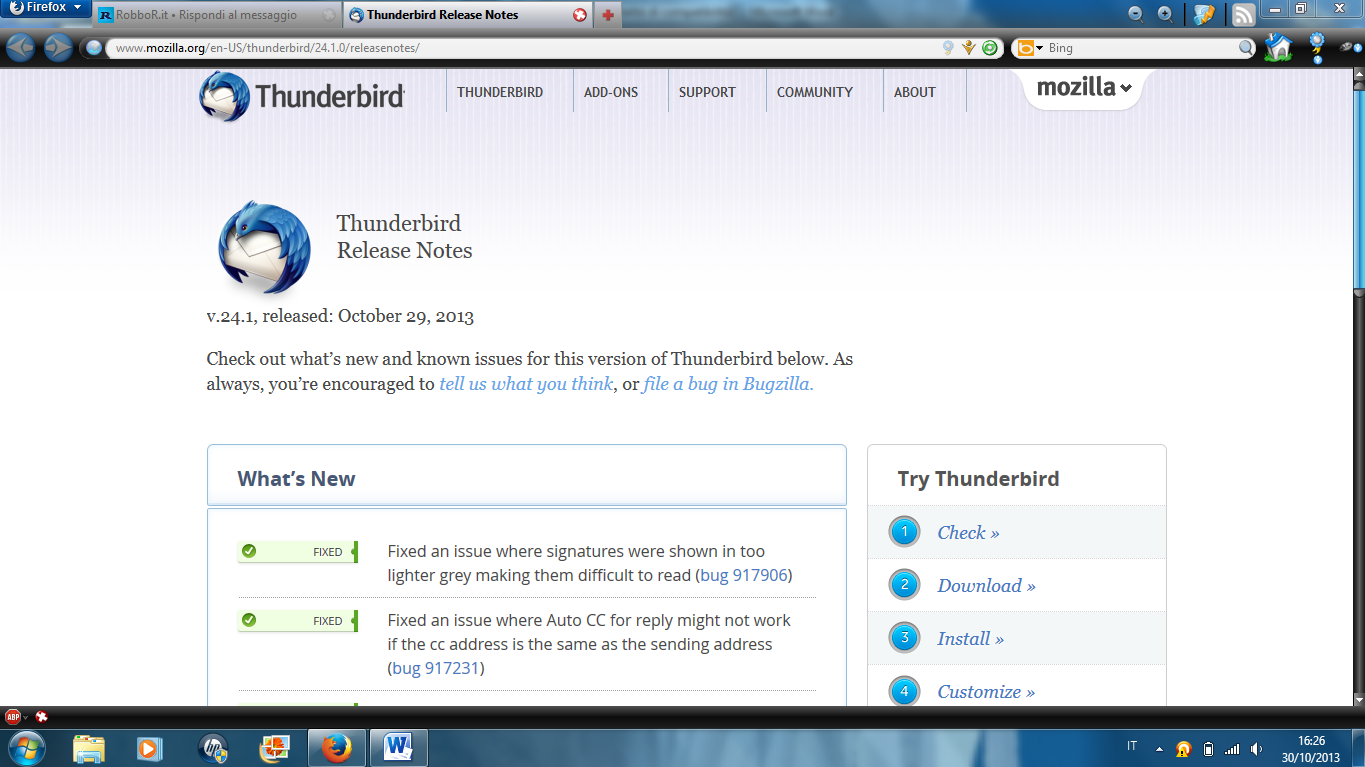This screenshot has width=1365, height=767.
Task: Switch to Word from the taskbar
Action: 398,748
